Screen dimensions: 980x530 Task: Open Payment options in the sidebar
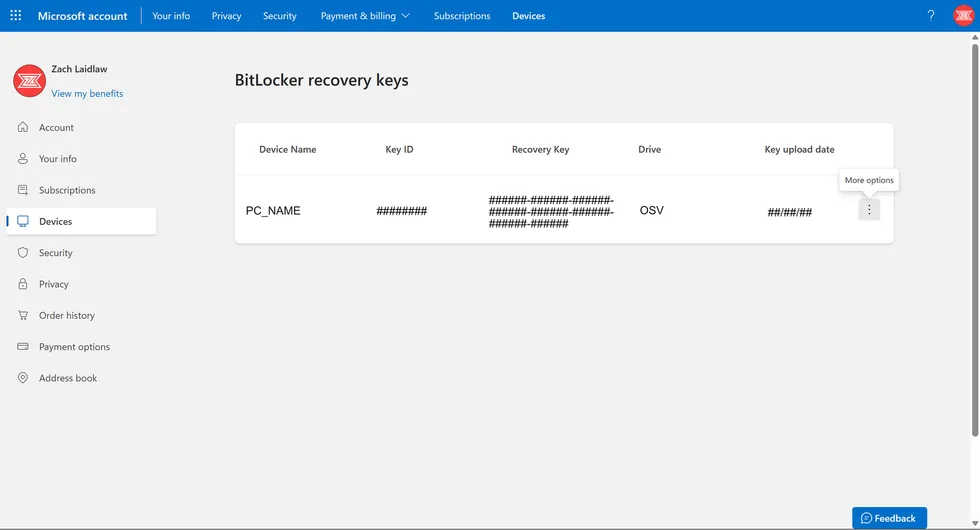[74, 347]
